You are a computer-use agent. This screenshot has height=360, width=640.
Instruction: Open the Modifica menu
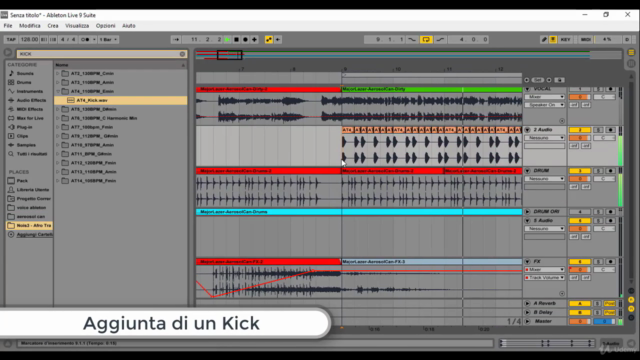click(x=30, y=26)
